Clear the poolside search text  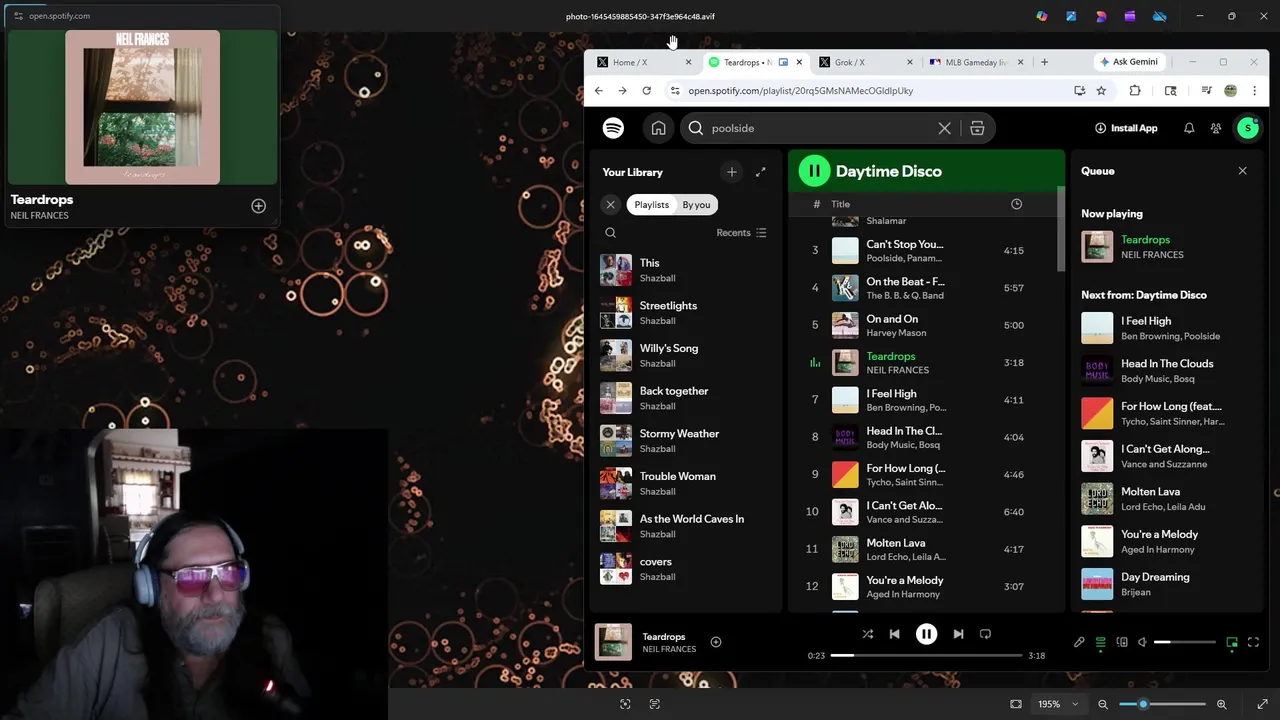[944, 128]
